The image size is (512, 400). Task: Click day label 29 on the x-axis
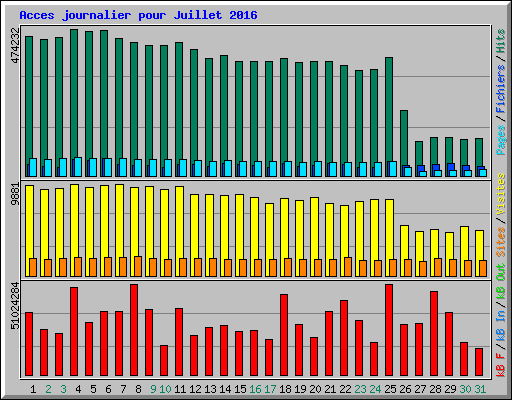[450, 389]
